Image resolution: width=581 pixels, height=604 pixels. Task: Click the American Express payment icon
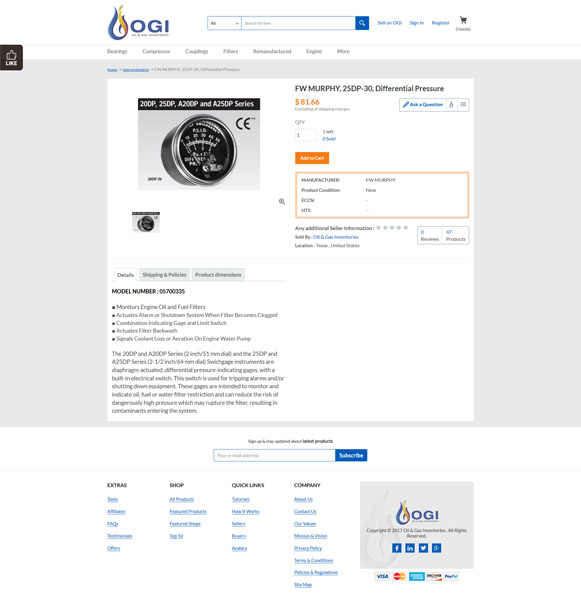pyautogui.click(x=417, y=576)
